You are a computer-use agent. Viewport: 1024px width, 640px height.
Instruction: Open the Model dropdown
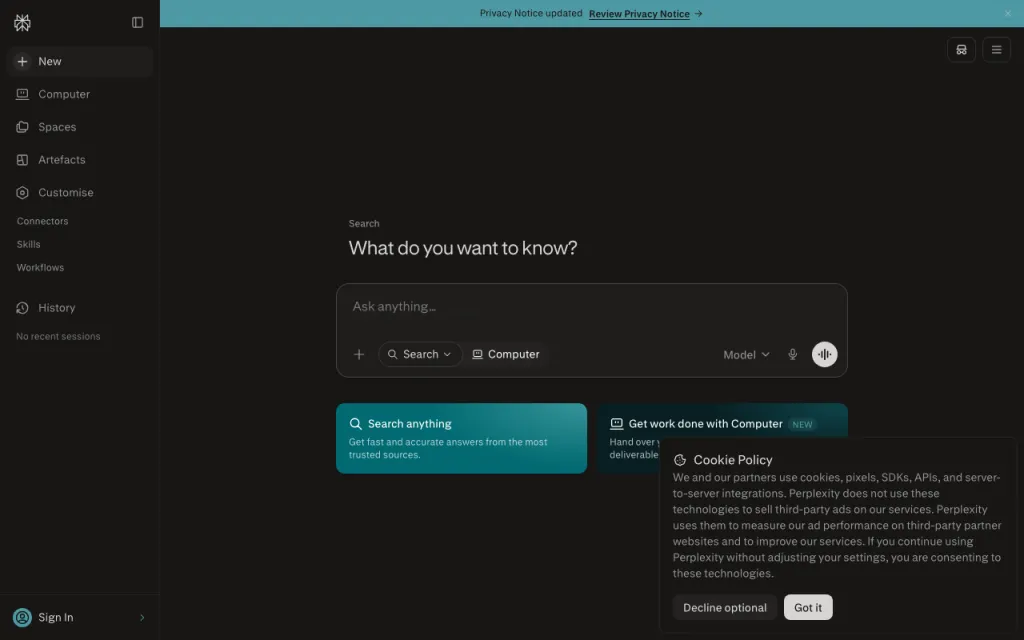746,355
